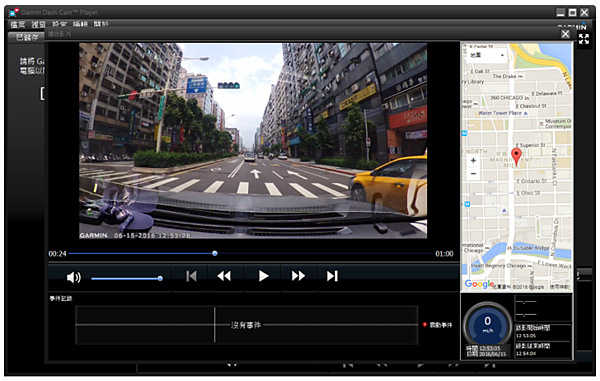Click the 360 CHICAGO map label
The height and width of the screenshot is (381, 600).
507,98
